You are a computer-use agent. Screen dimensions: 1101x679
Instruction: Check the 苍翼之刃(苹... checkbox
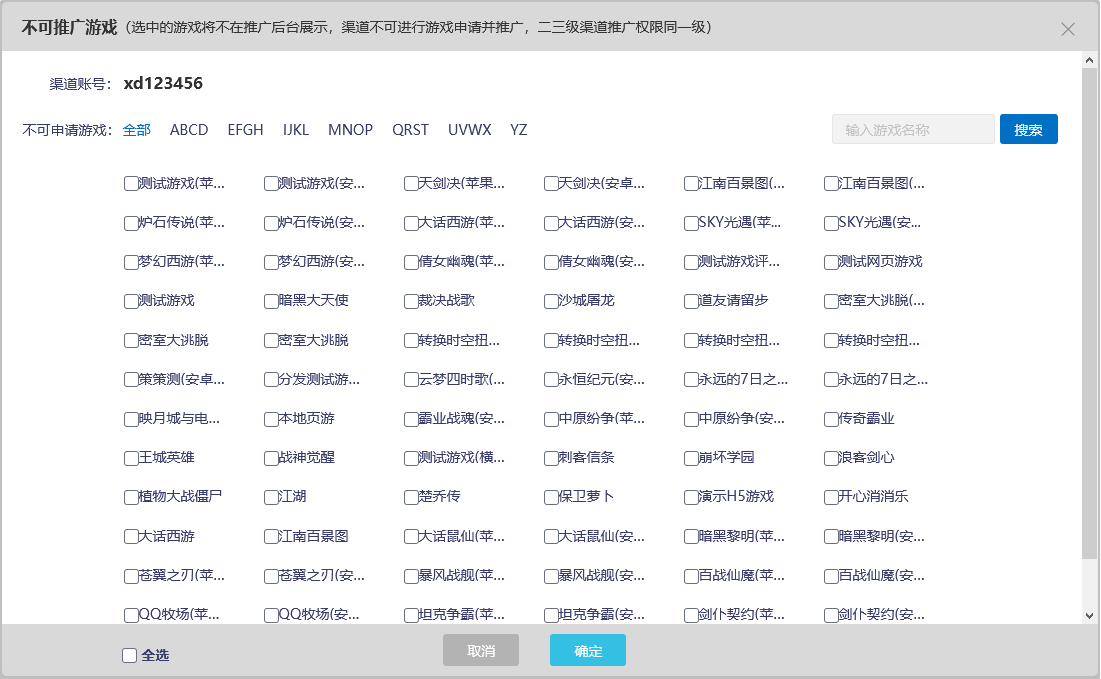[x=131, y=576]
